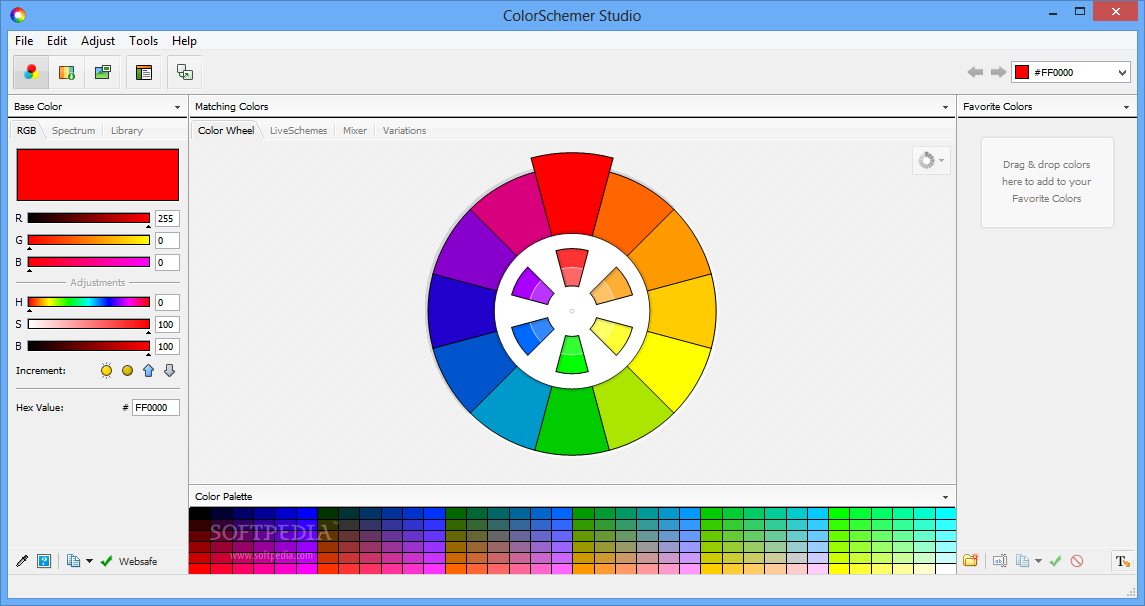Toggle the Websafe green checkmark
Screen dimensions: 1145x606
pos(106,561)
